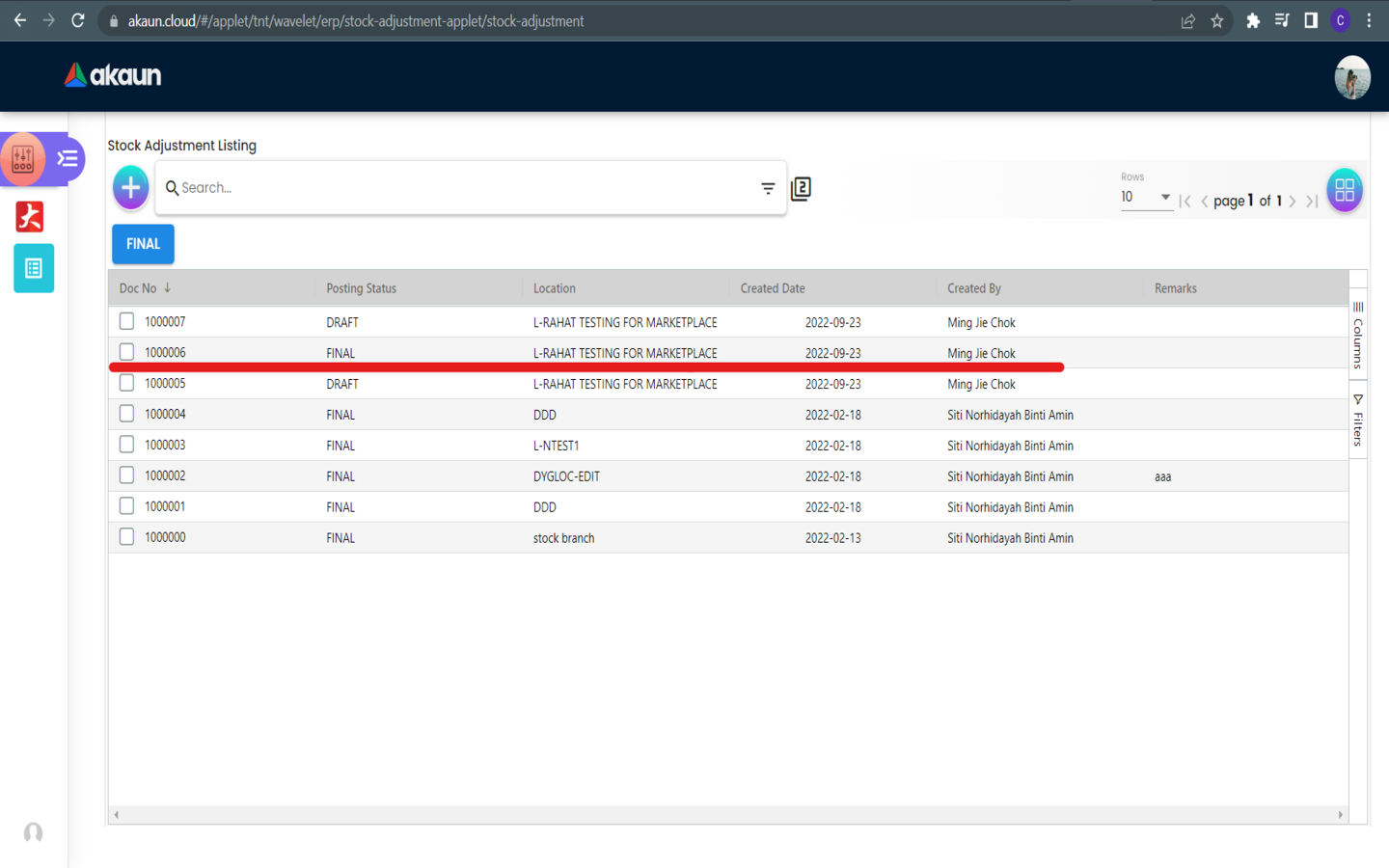
Task: Open the grid apps icon at top right
Action: tap(1344, 190)
